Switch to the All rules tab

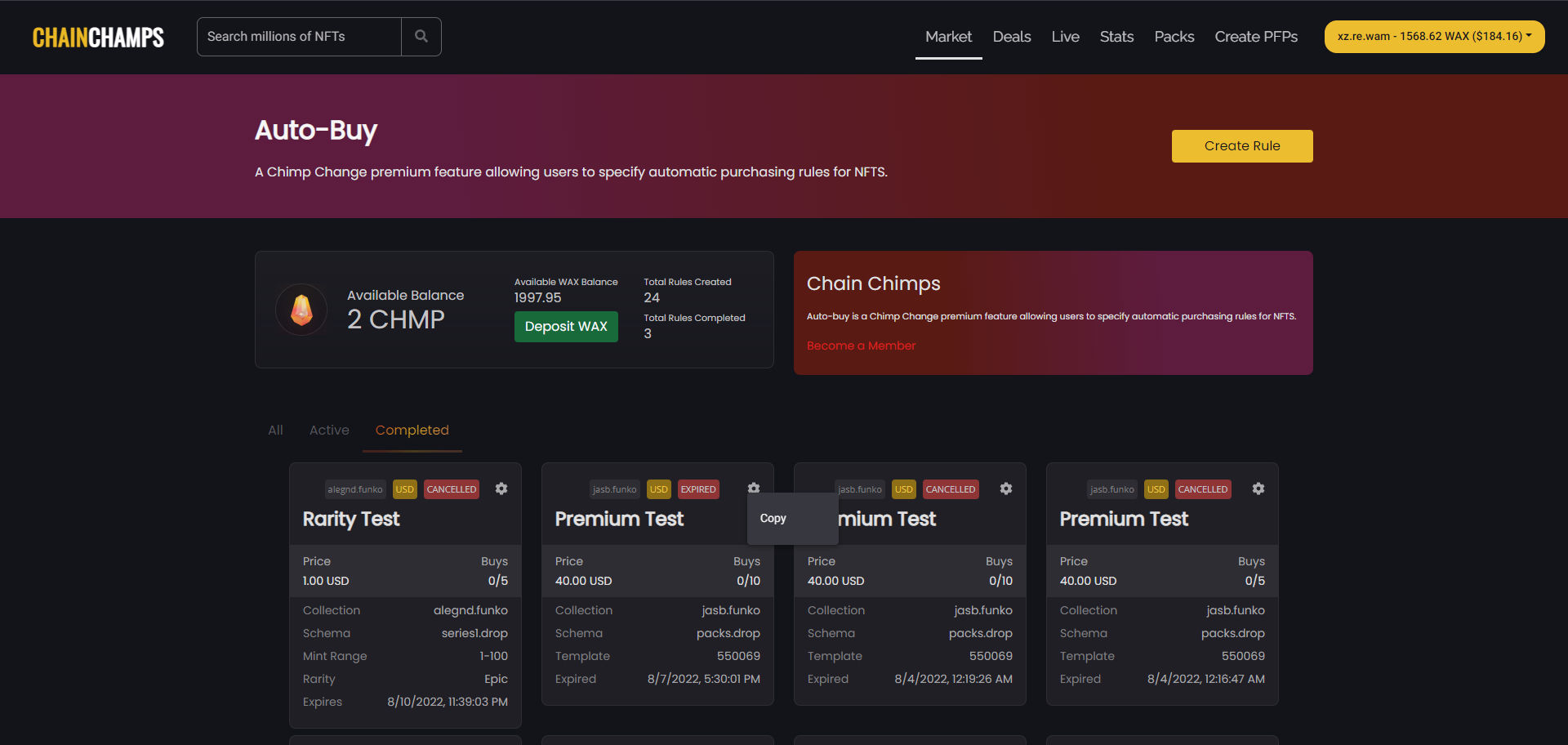click(x=275, y=430)
